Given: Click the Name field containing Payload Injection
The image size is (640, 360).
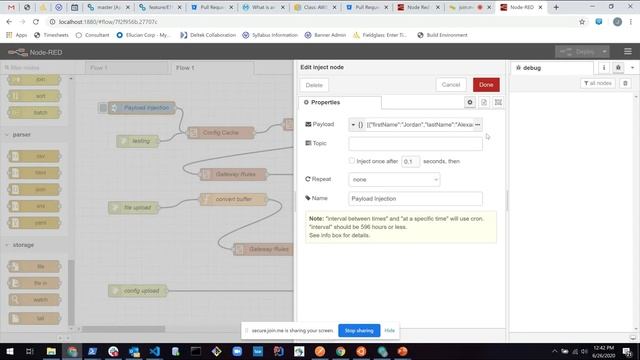Looking at the screenshot, I should pyautogui.click(x=415, y=199).
